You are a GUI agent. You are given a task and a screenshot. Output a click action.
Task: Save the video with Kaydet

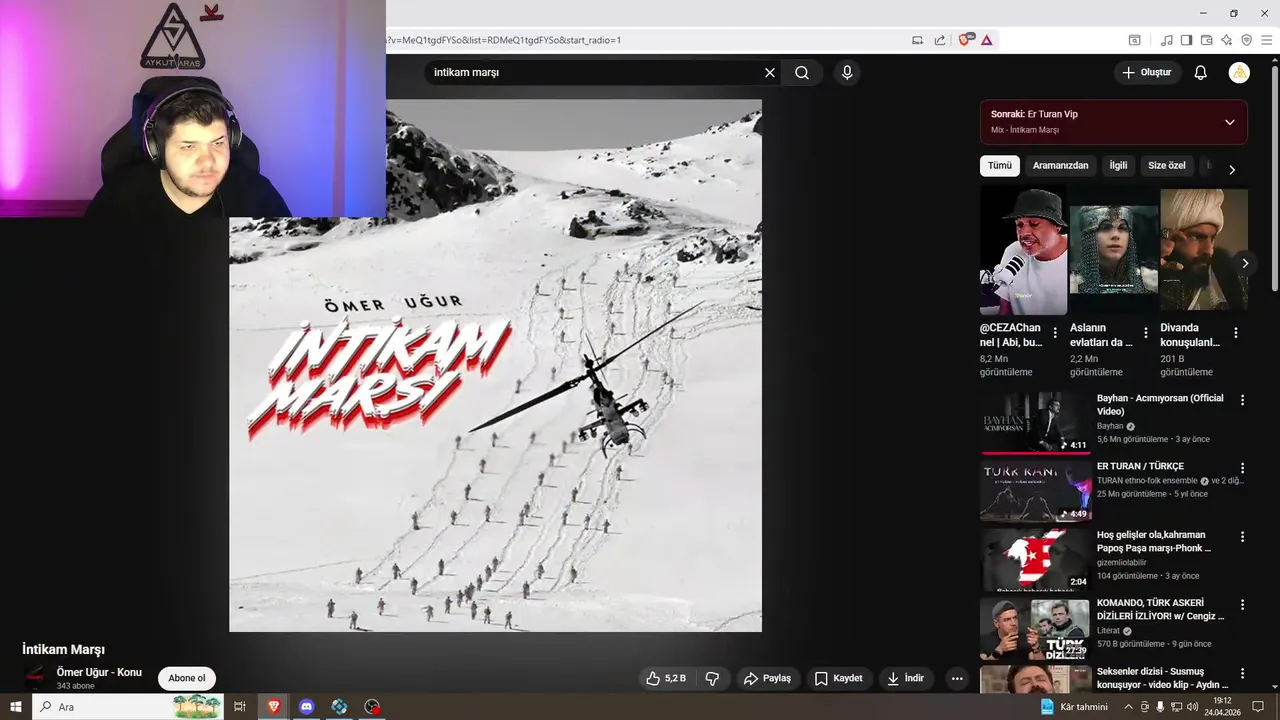838,678
